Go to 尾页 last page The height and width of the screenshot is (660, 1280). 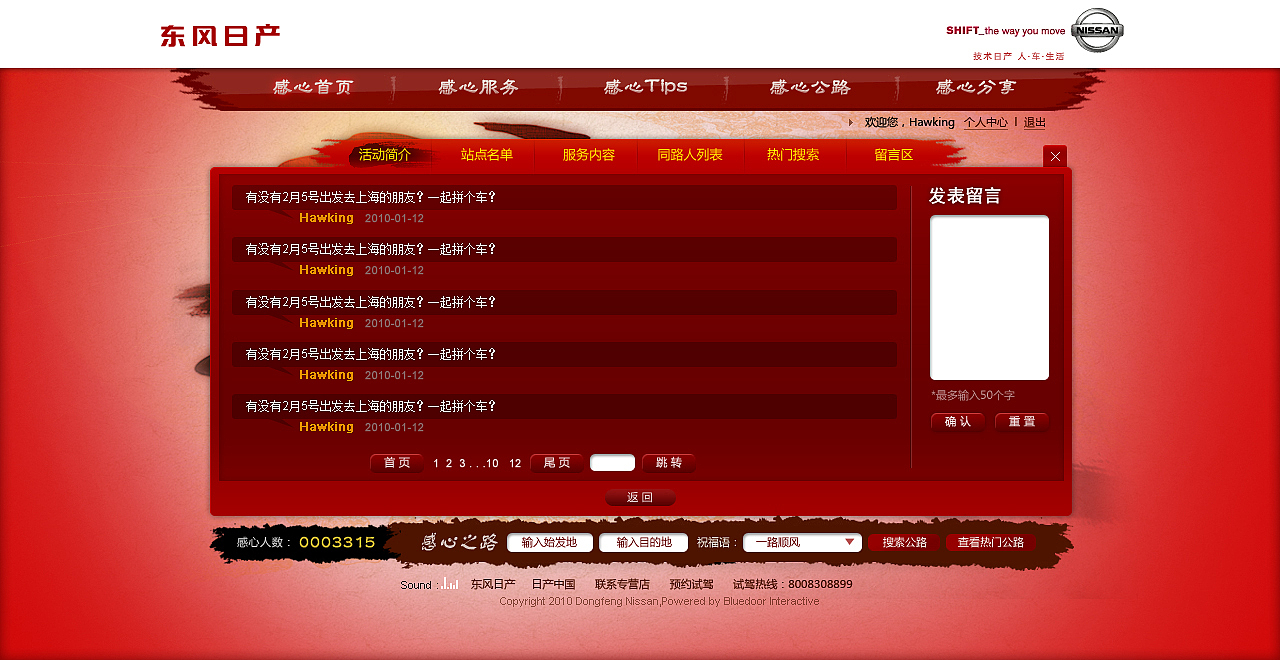(x=557, y=463)
